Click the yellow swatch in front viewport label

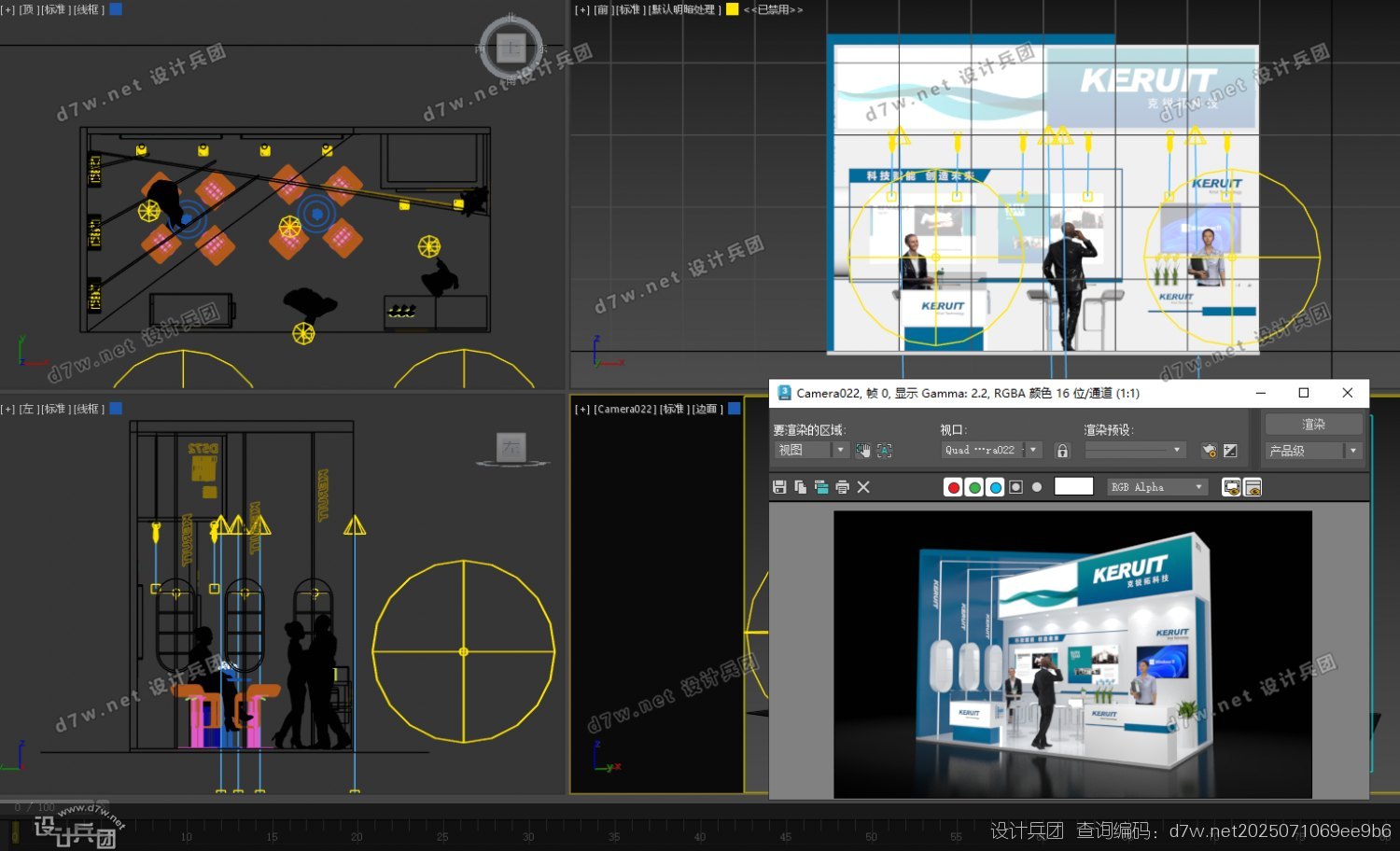pos(733,9)
